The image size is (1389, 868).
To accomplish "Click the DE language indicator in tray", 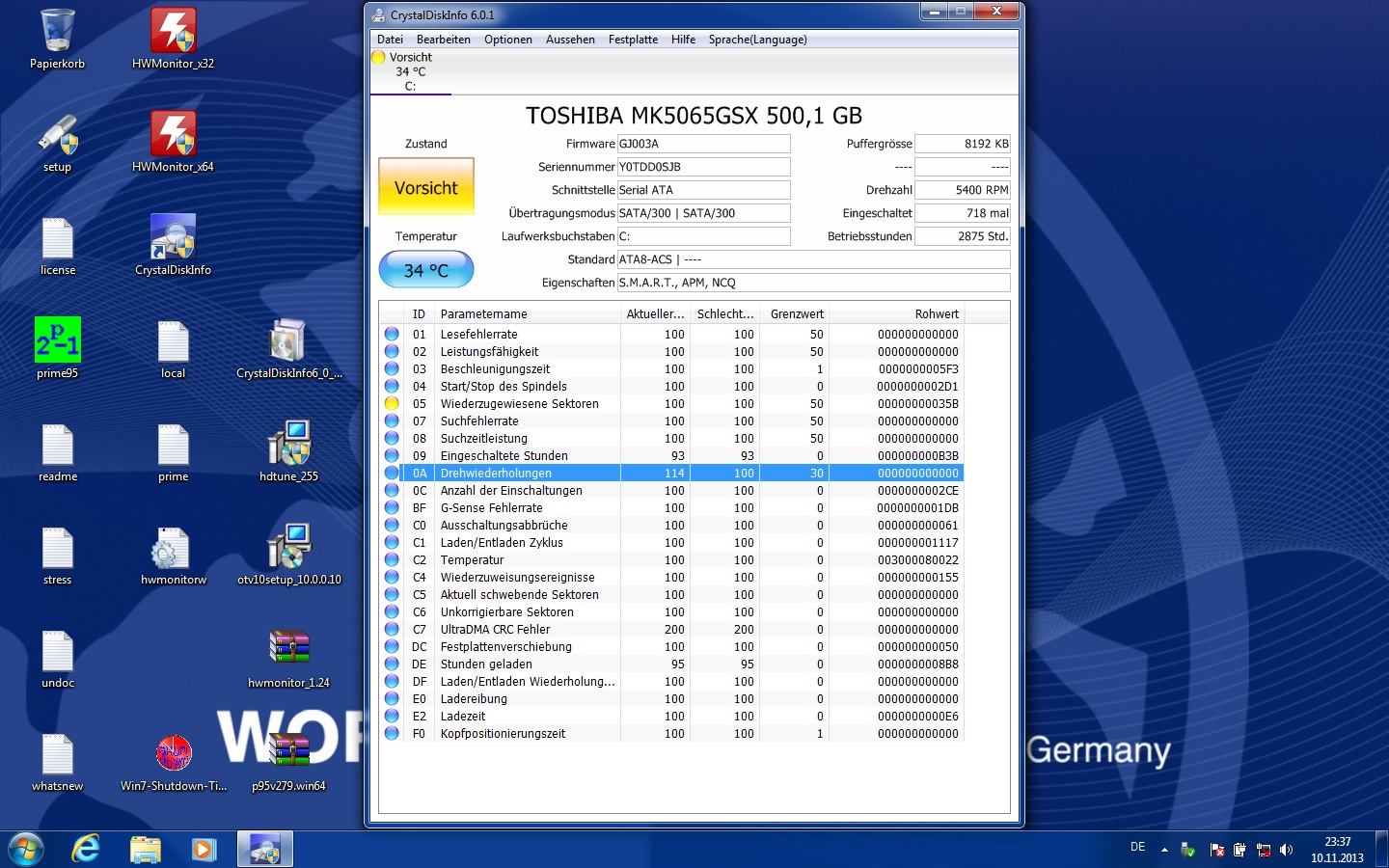I will click(x=1138, y=847).
